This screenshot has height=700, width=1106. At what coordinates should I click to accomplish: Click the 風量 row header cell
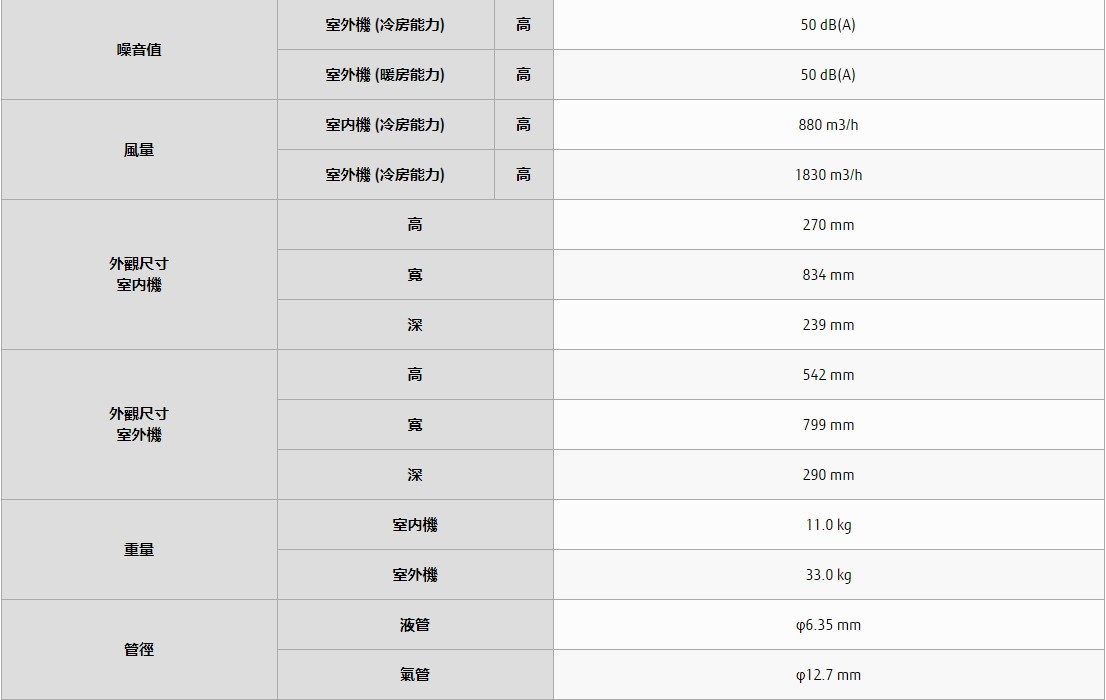click(139, 150)
